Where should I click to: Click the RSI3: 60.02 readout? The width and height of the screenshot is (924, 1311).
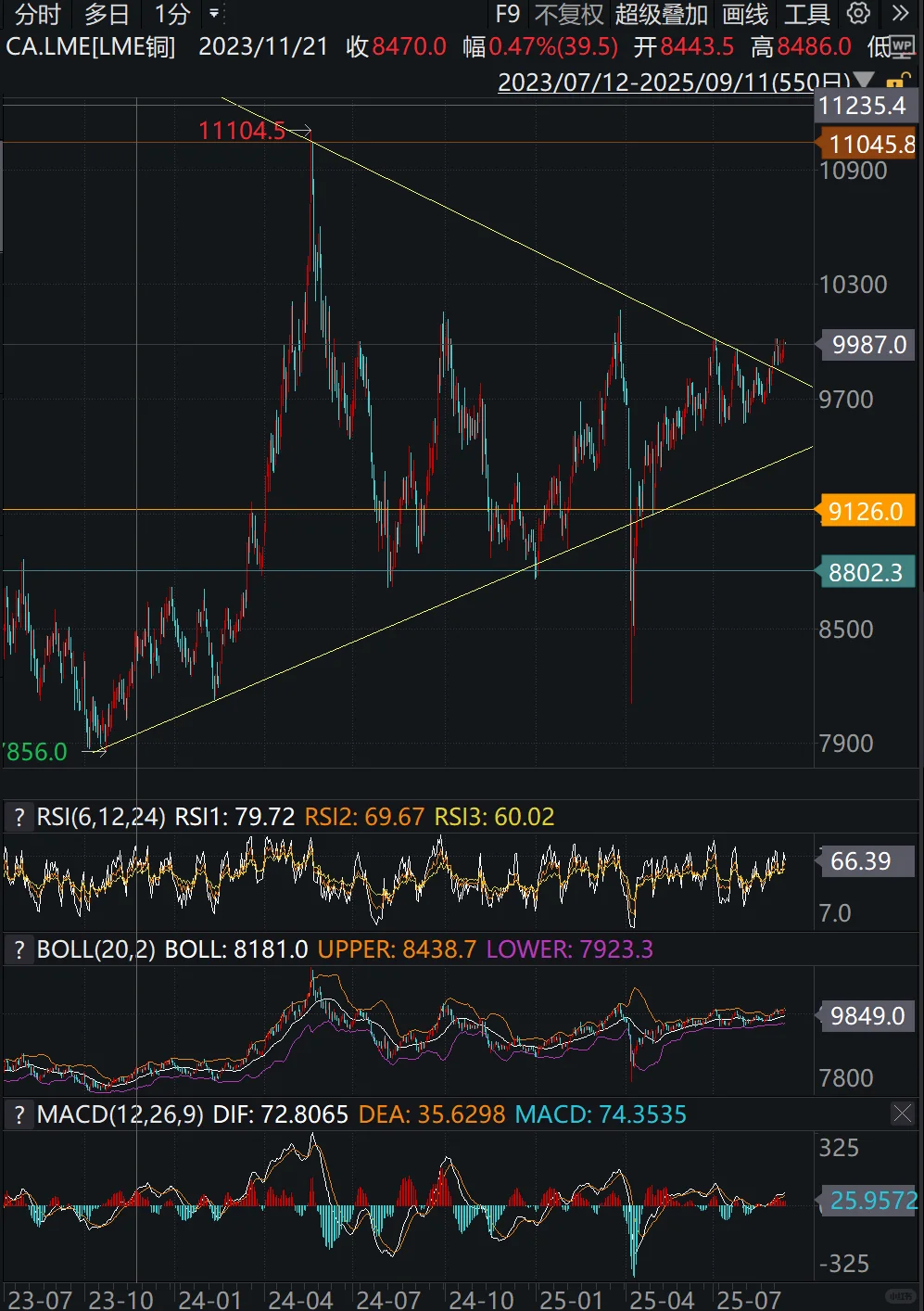coord(495,817)
